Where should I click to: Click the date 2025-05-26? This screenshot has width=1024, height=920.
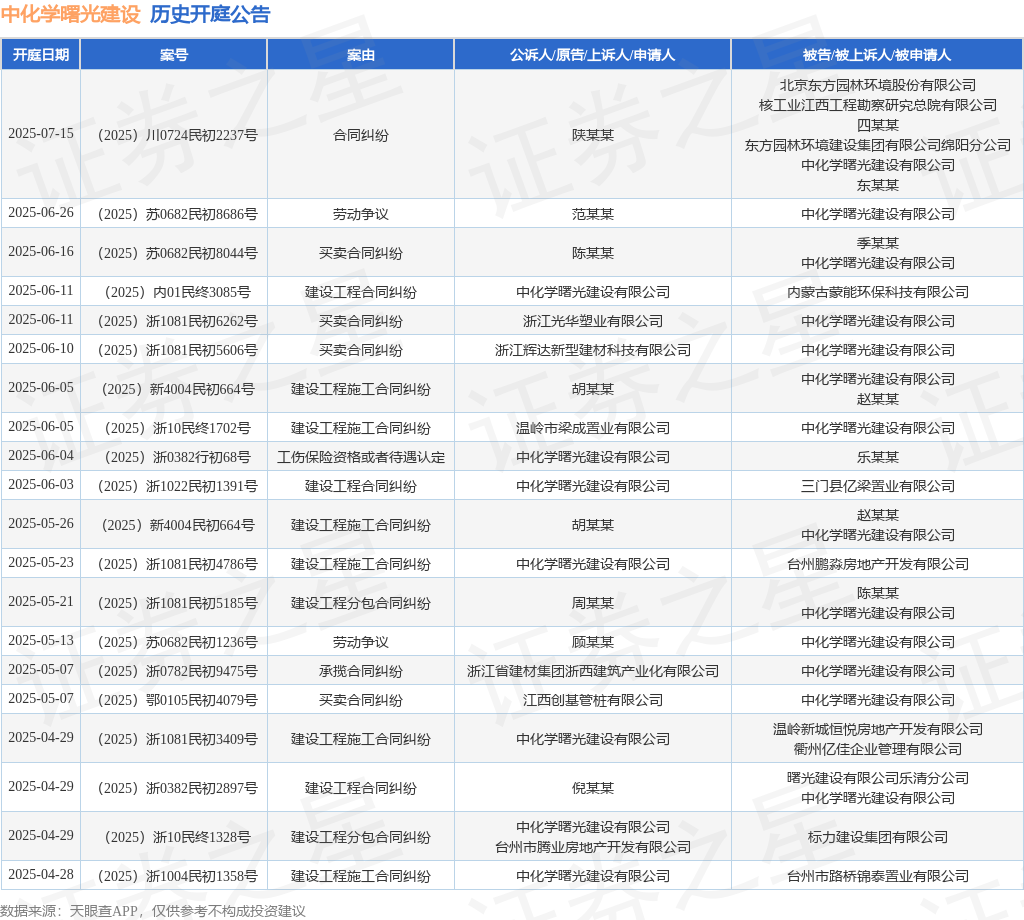pyautogui.click(x=40, y=524)
